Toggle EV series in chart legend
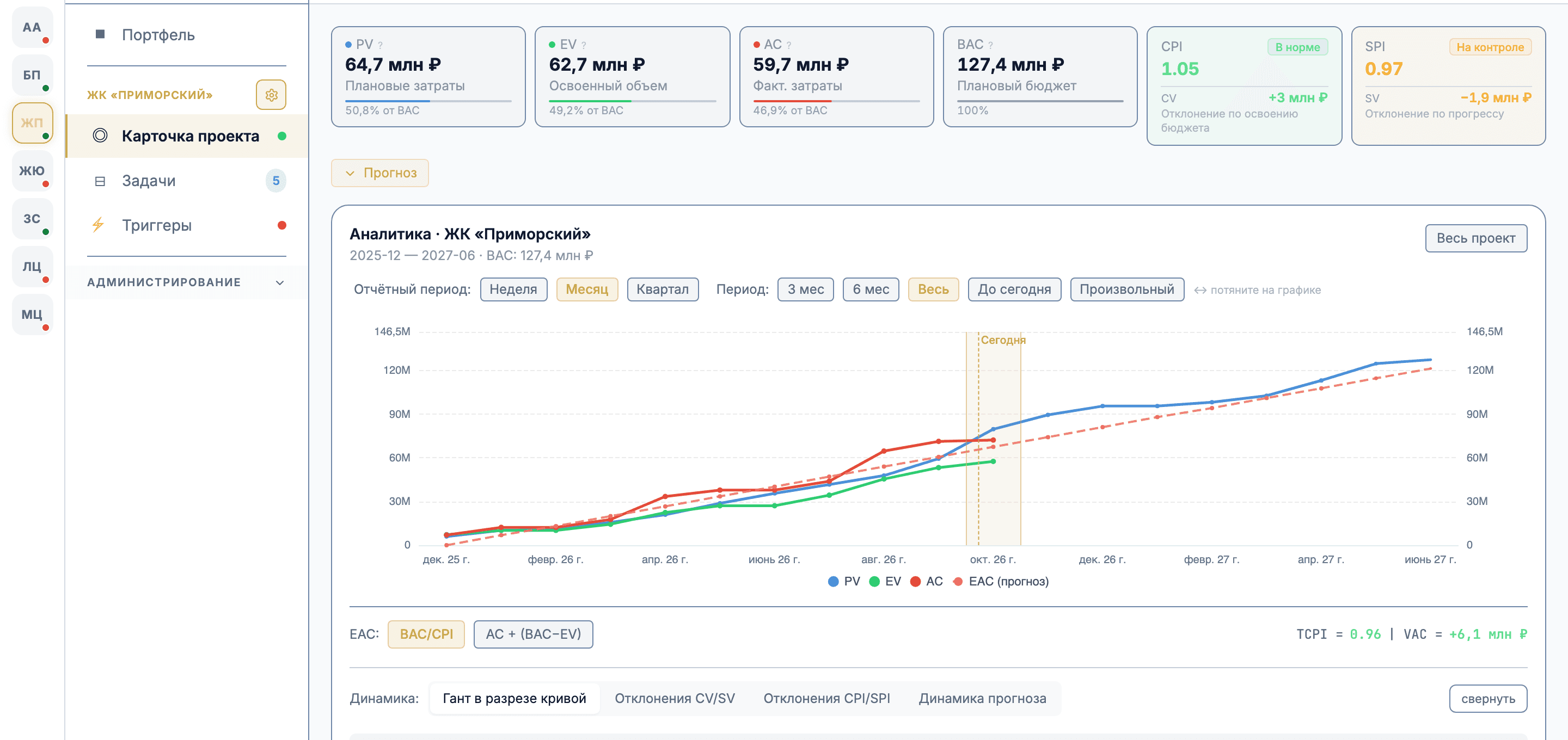 tap(885, 581)
